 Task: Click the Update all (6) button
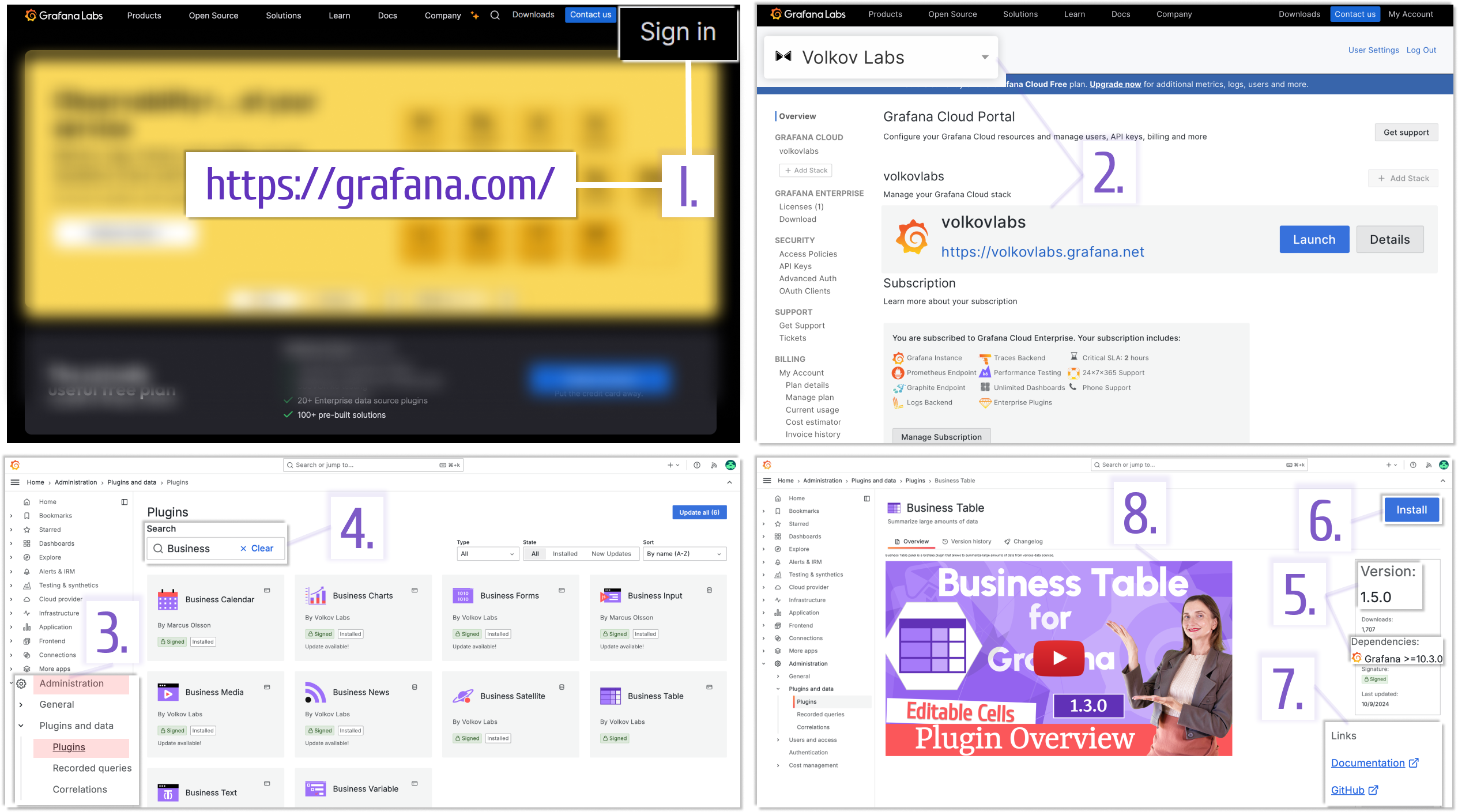699,512
